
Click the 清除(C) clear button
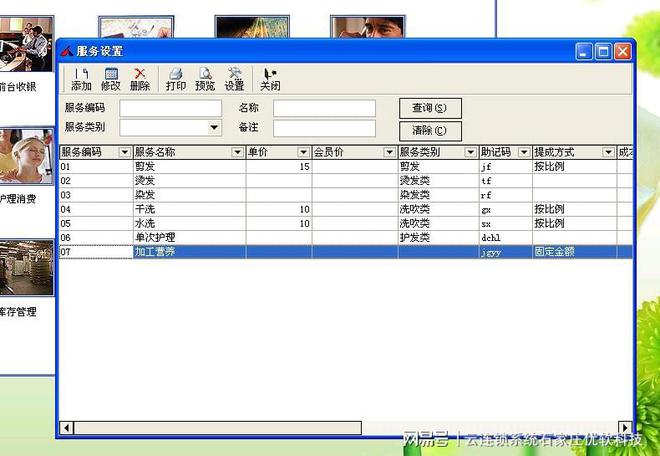(430, 130)
